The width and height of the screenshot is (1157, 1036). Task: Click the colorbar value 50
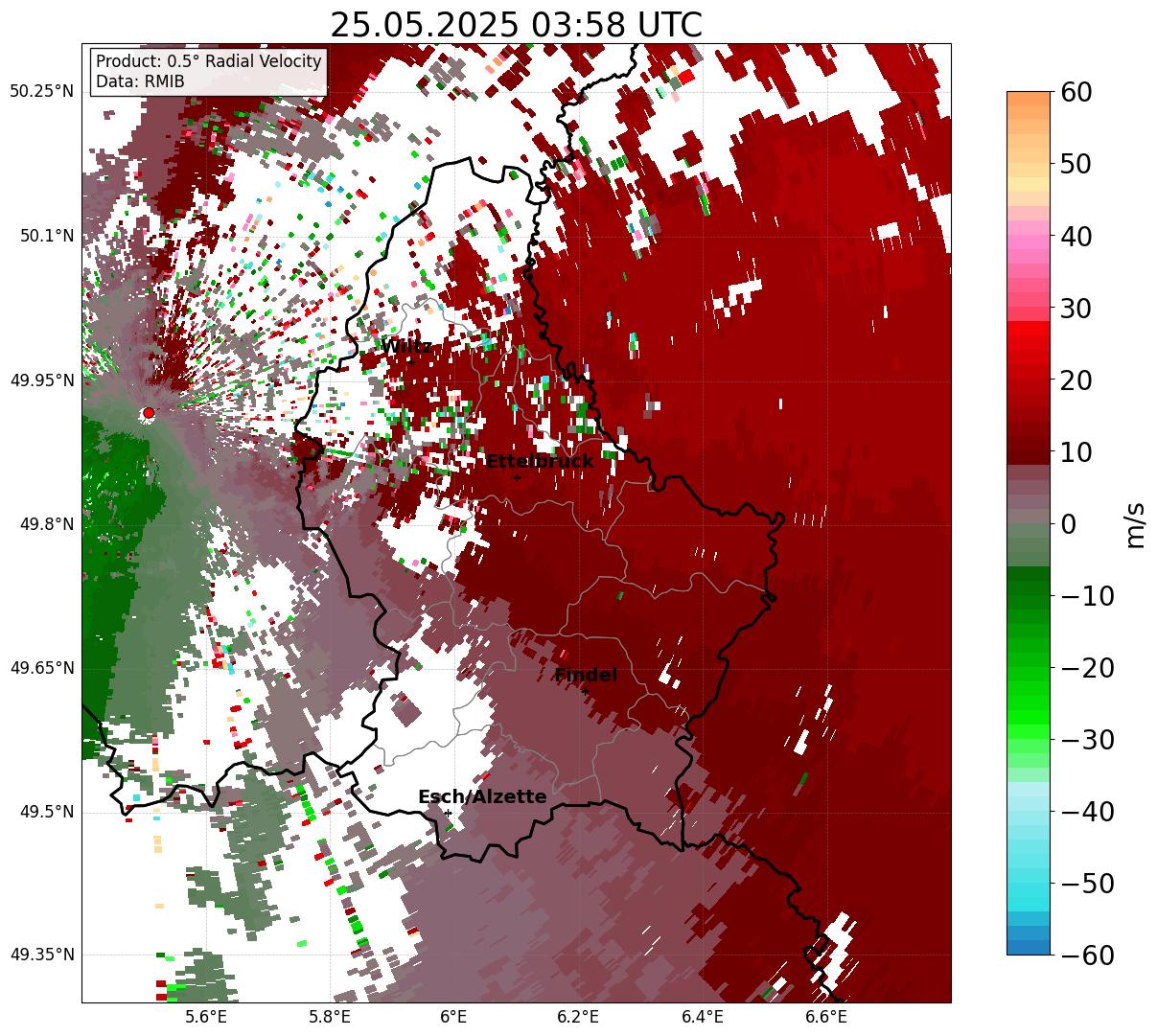[1076, 164]
